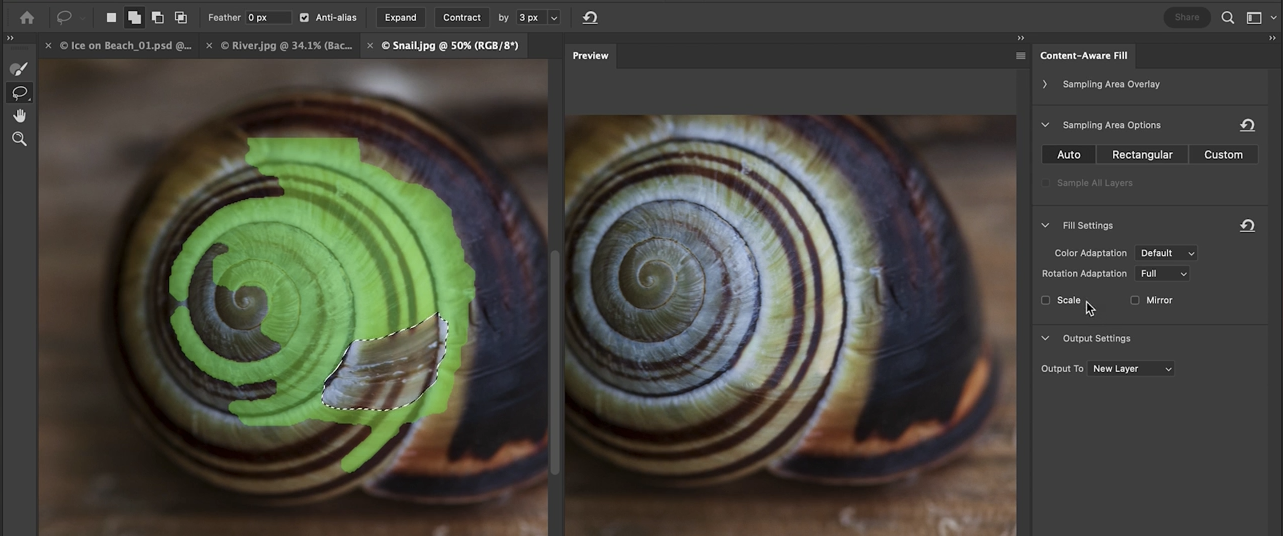The width and height of the screenshot is (1283, 536).
Task: Select Subtract from selection mode icon
Action: point(157,17)
